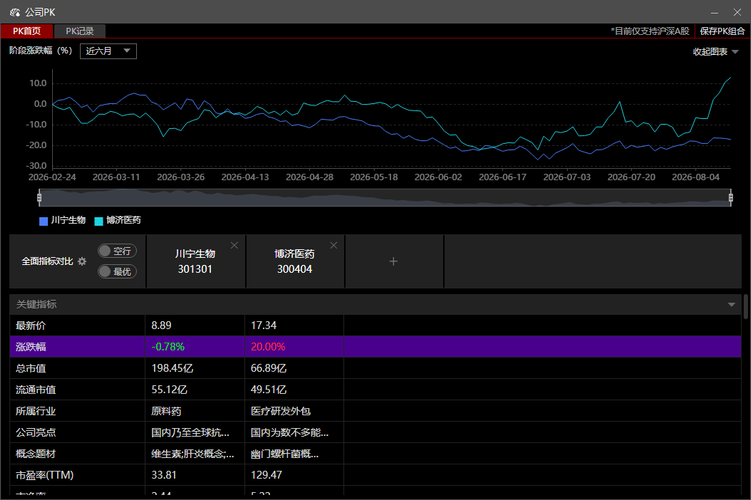Click the 国内为数不多能... highlight cell
The height and width of the screenshot is (500, 751).
coord(289,432)
